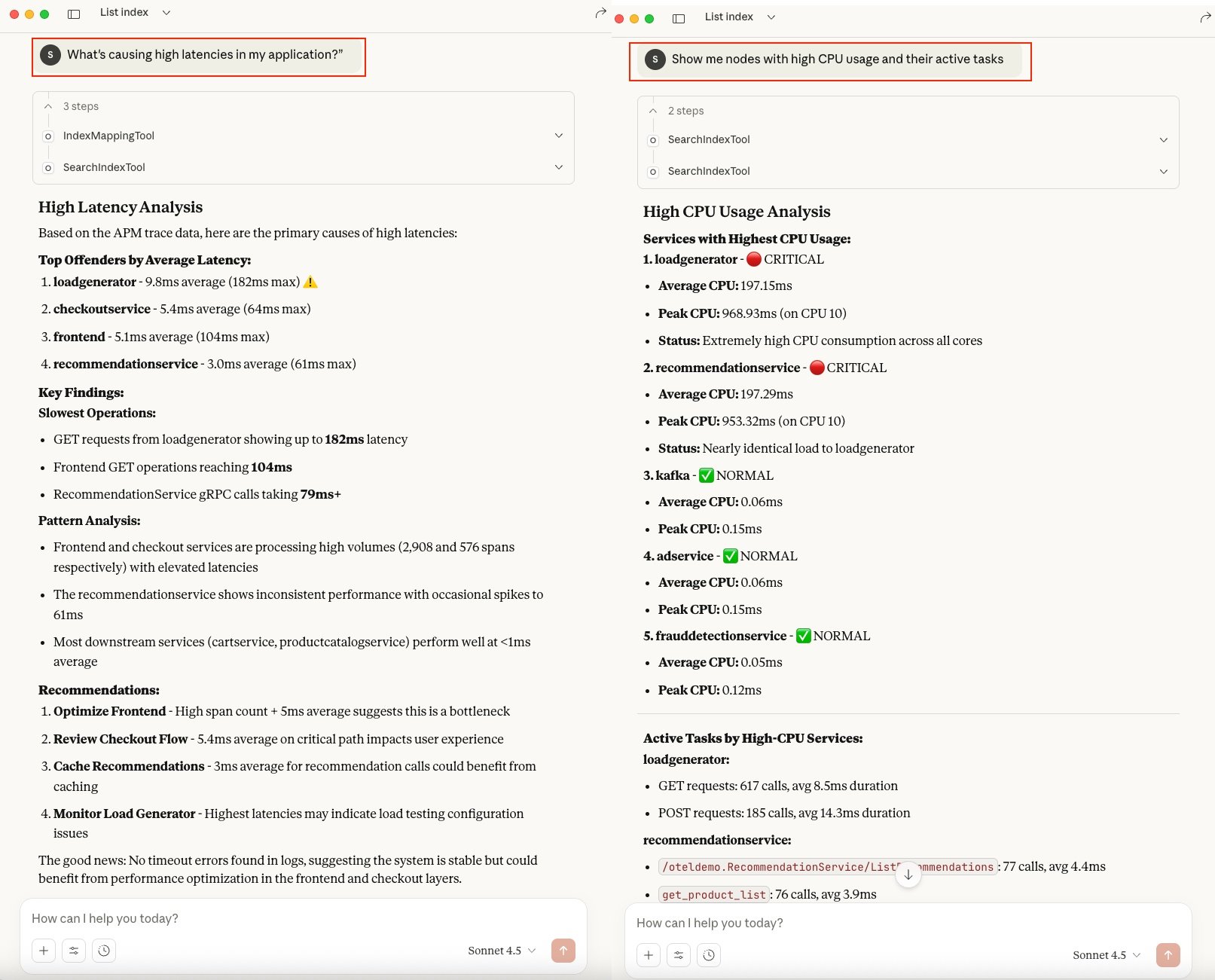Expand the first SearchIndexTool step in the right chat
The height and width of the screenshot is (980, 1215).
tap(1163, 140)
